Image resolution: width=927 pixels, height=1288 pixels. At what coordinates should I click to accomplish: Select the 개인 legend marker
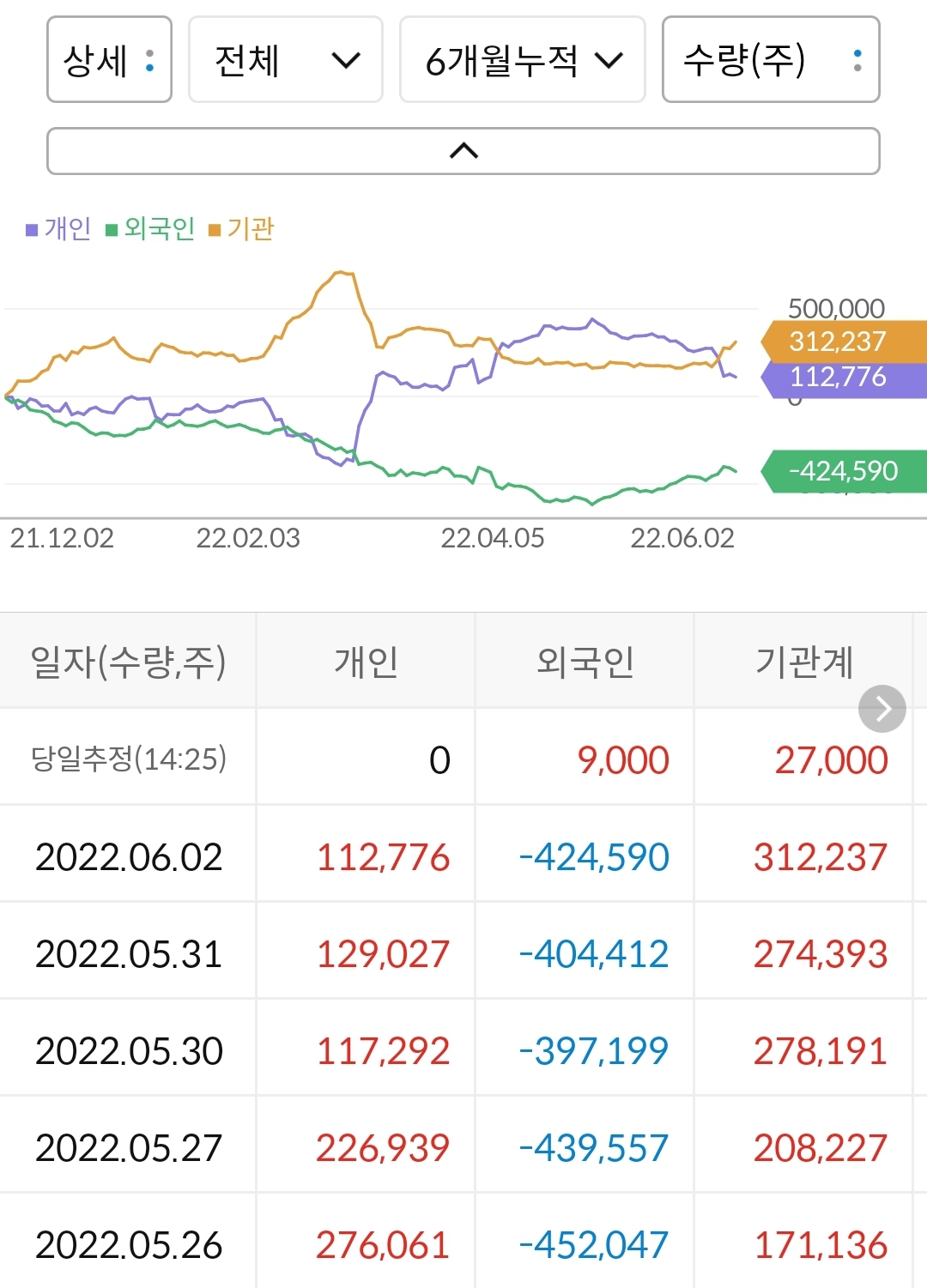click(x=33, y=229)
